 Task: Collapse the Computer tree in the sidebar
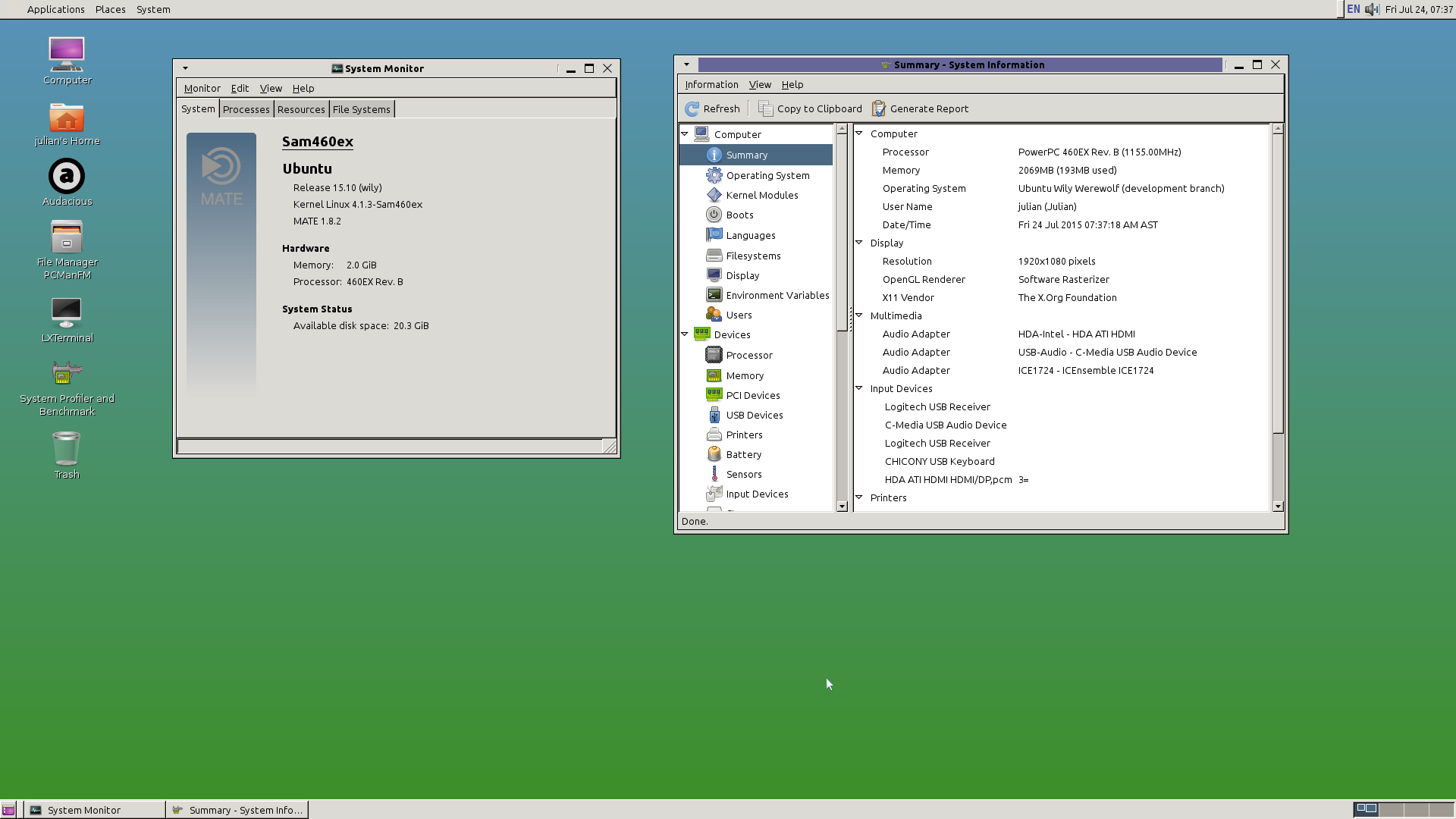point(685,134)
